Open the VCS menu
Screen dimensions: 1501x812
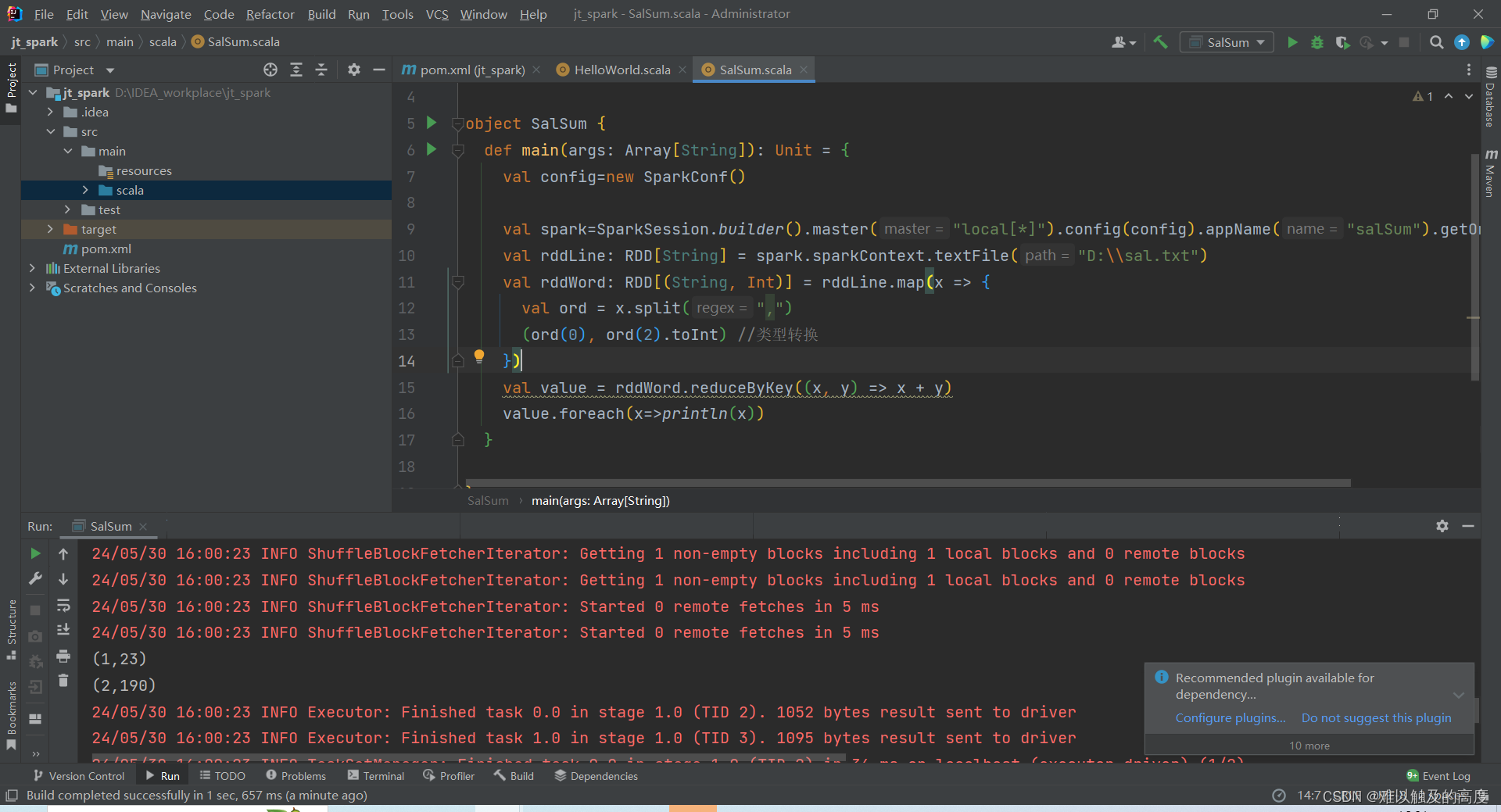[437, 14]
